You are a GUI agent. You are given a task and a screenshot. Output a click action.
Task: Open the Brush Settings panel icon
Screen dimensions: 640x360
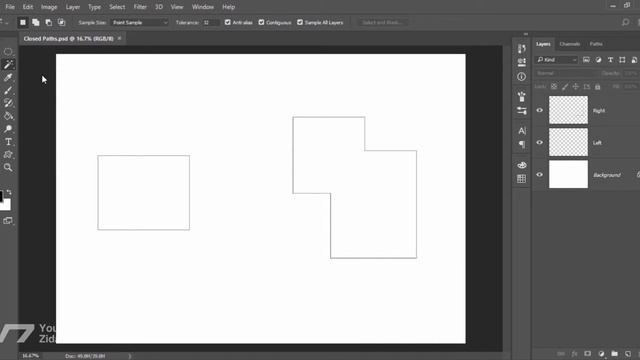522,111
